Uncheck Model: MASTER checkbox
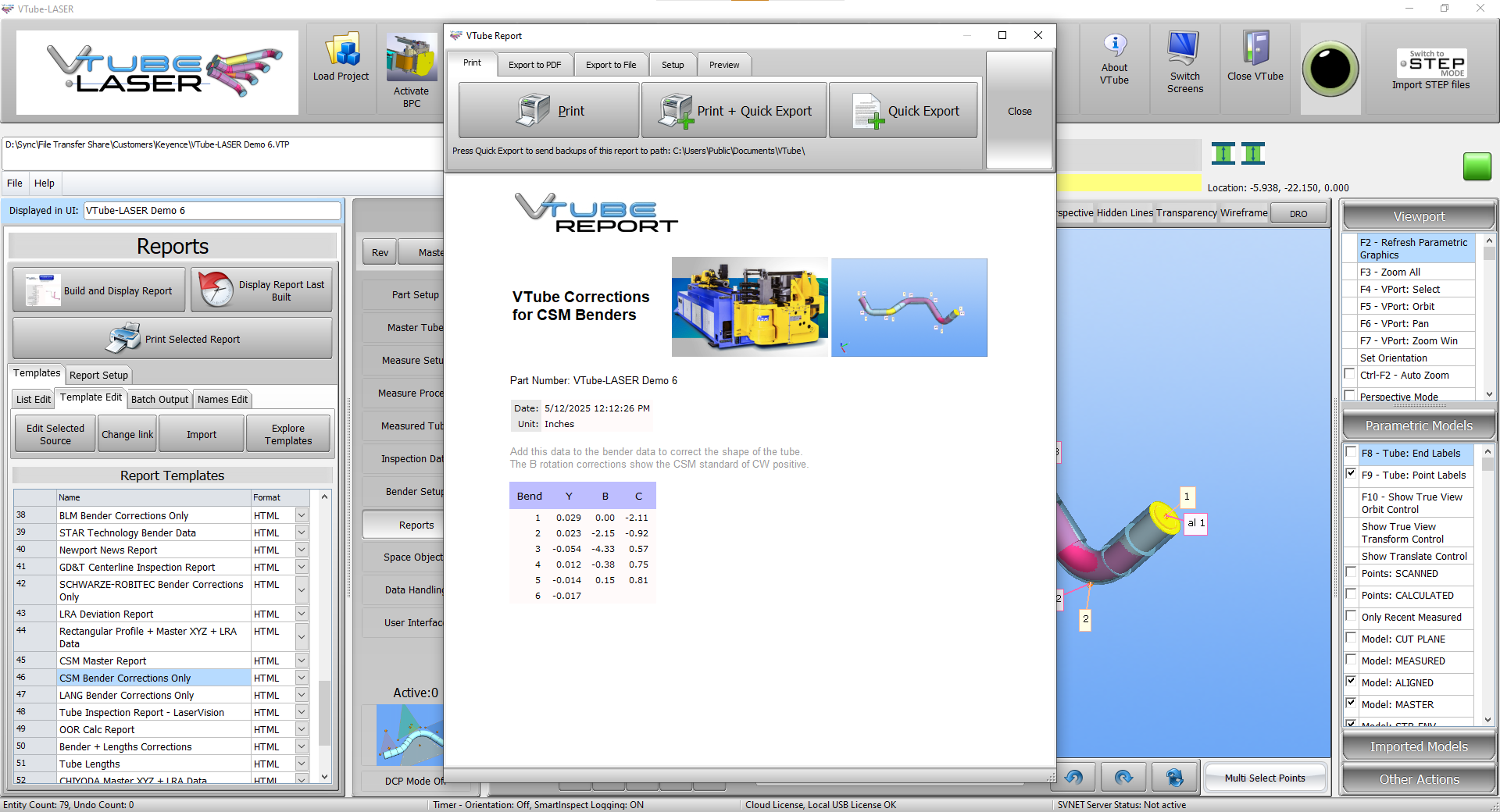The width and height of the screenshot is (1500, 812). pos(1351,703)
